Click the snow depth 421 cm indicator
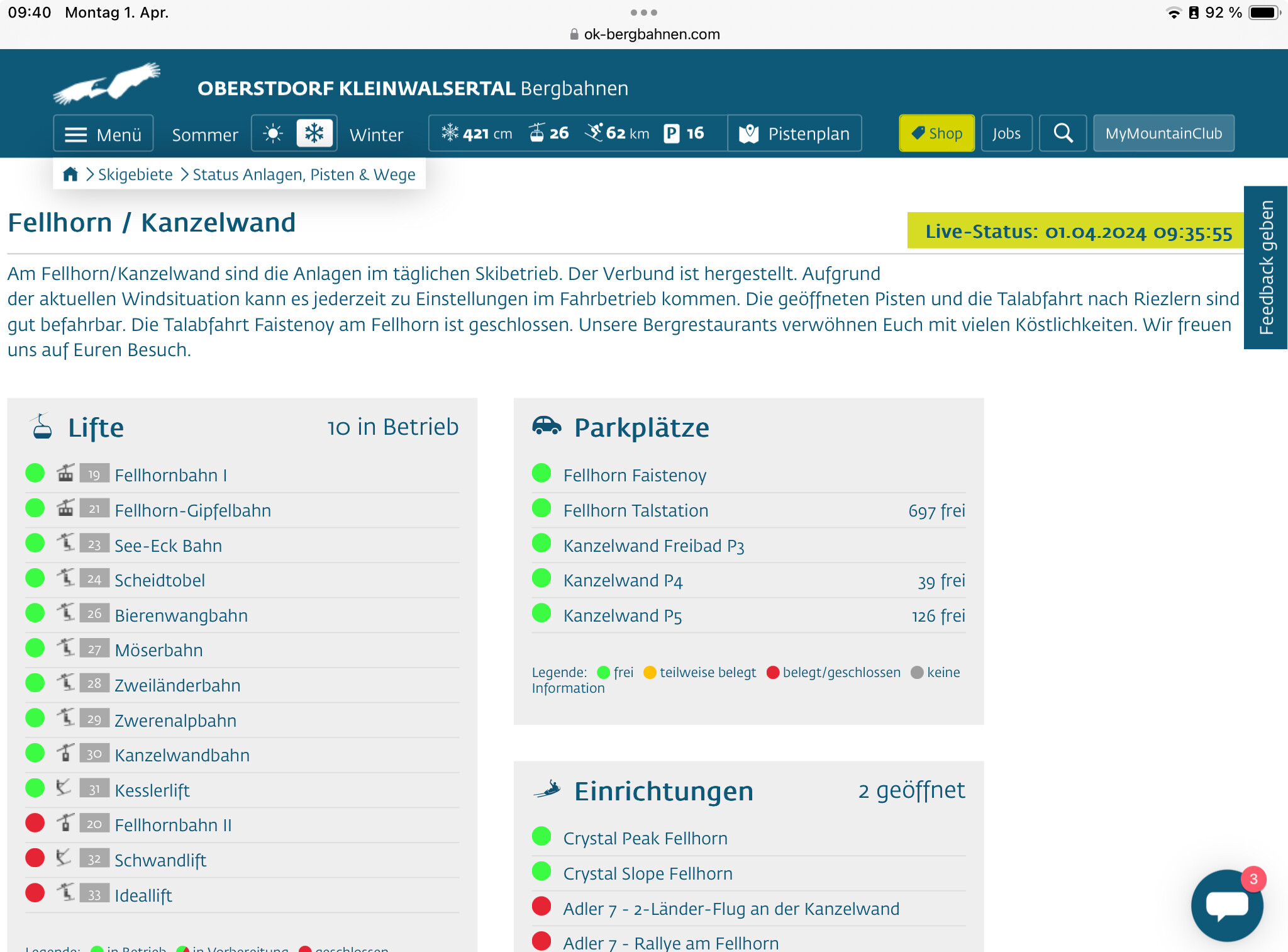Viewport: 1288px width, 952px height. click(477, 133)
